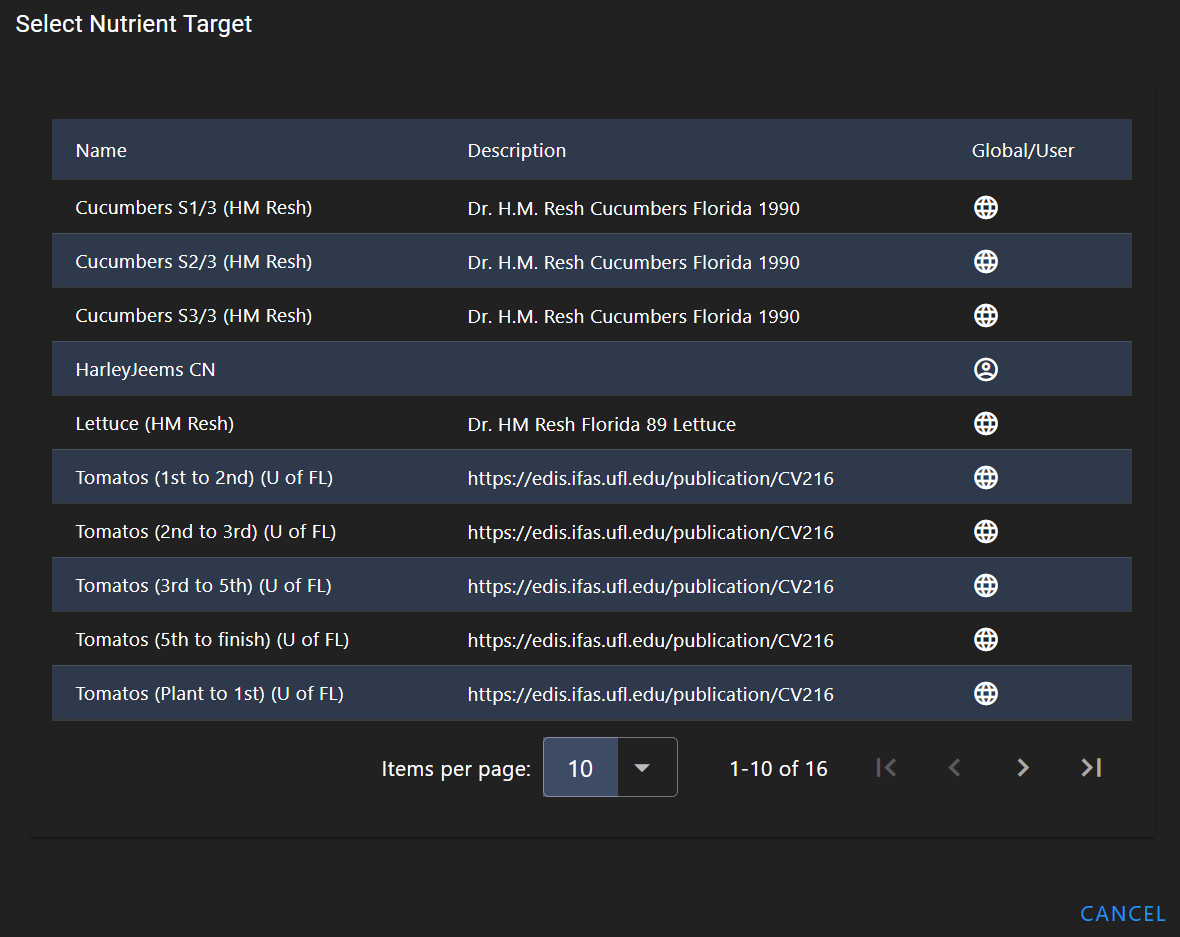This screenshot has height=937, width=1180.
Task: Choose Tomatos (1st to 2nd) (U of FL)
Action: 204,478
